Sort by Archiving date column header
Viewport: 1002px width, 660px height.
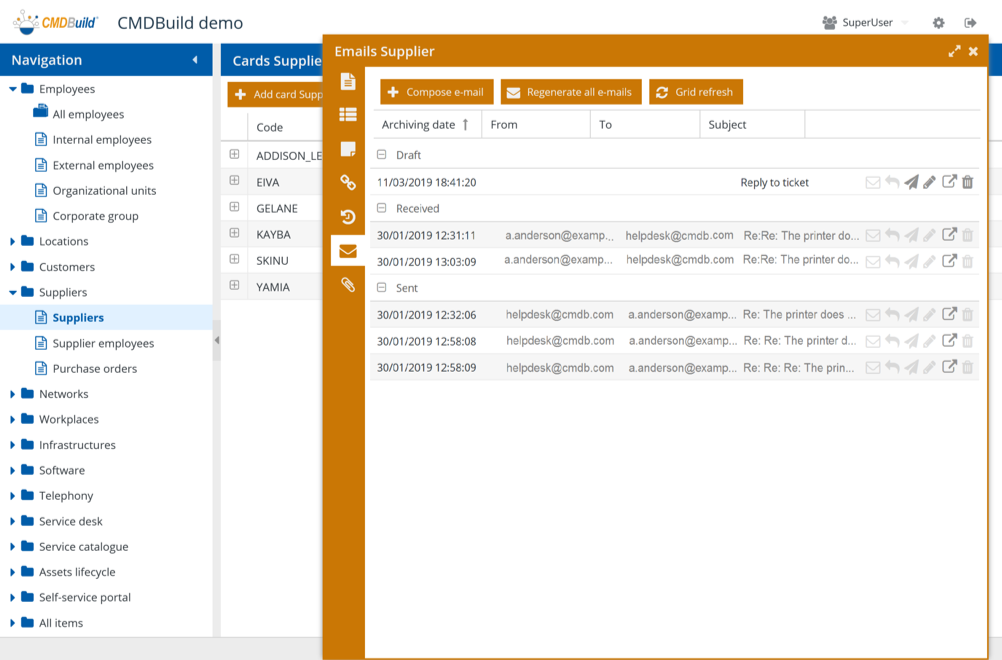coord(418,125)
